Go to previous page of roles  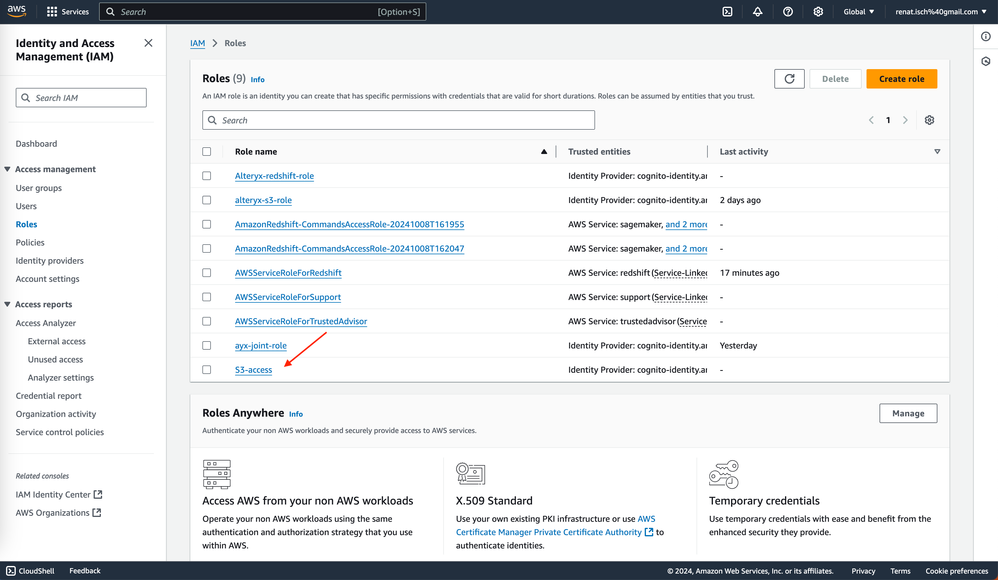click(871, 120)
